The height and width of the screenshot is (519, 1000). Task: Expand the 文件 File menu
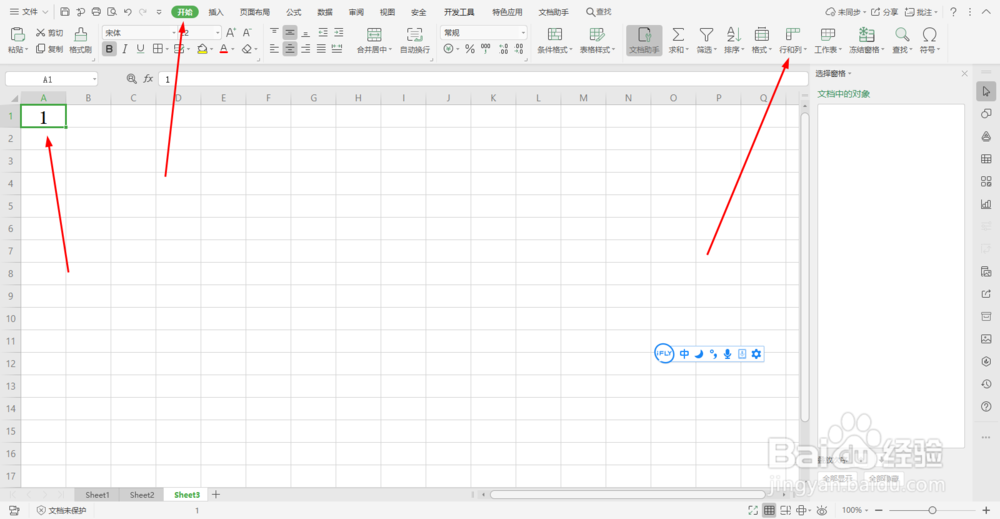29,12
